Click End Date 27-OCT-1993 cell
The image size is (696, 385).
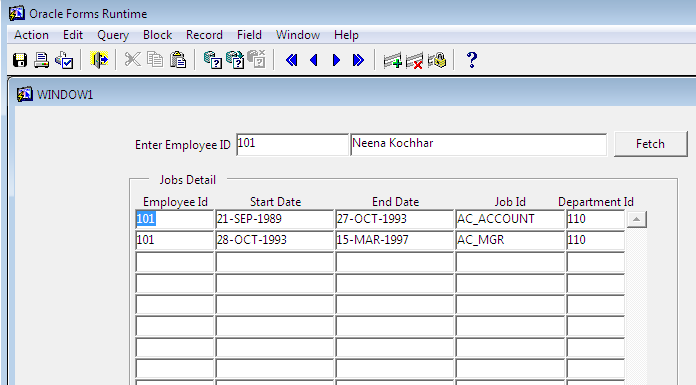(395, 219)
